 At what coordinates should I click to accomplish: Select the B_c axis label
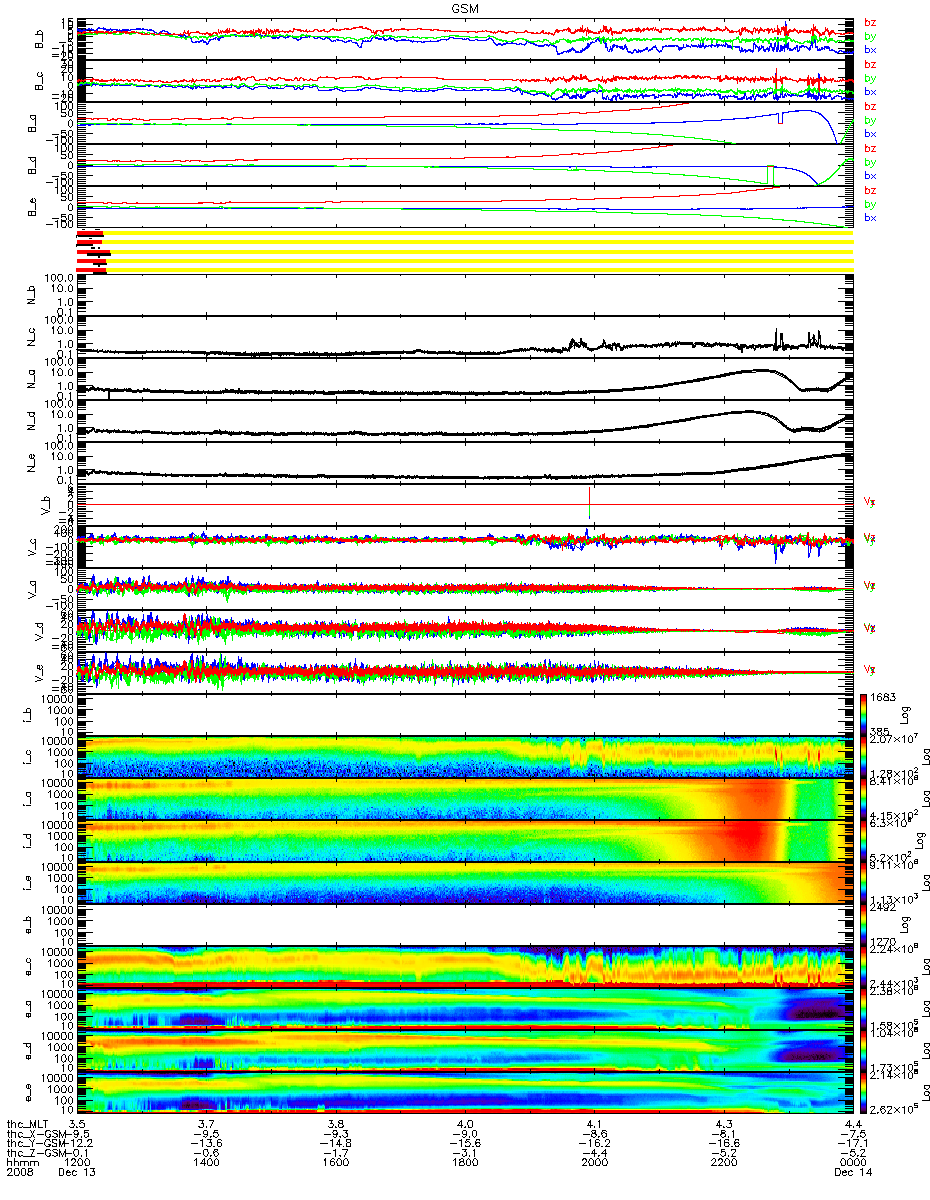coord(40,82)
